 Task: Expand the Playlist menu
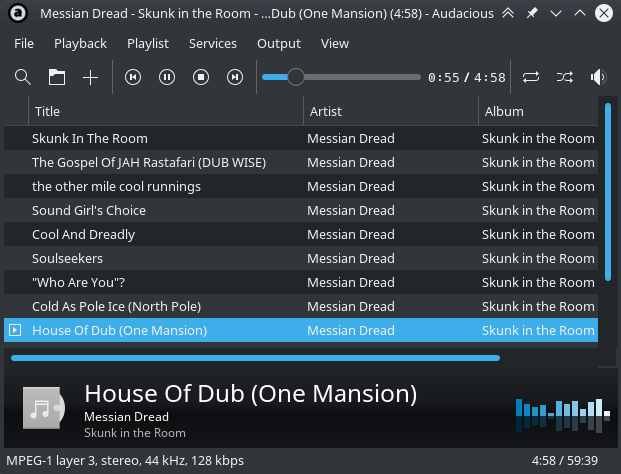(148, 43)
